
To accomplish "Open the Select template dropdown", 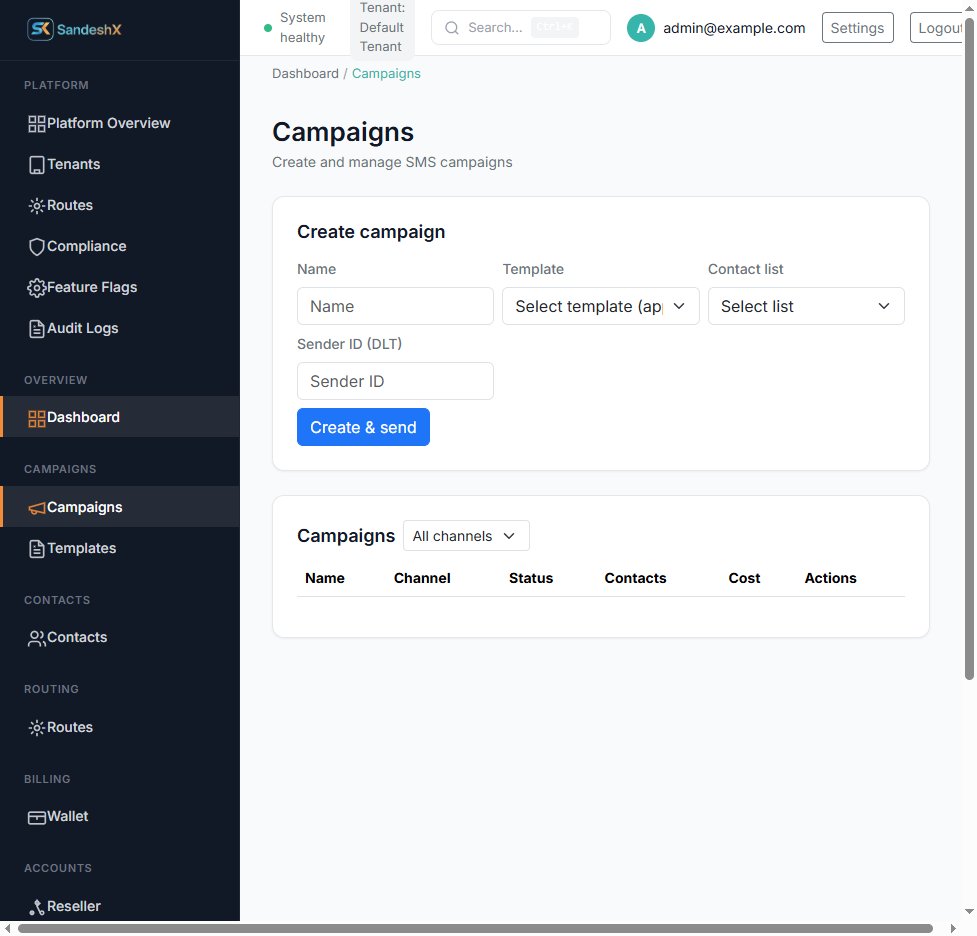I will pos(601,306).
